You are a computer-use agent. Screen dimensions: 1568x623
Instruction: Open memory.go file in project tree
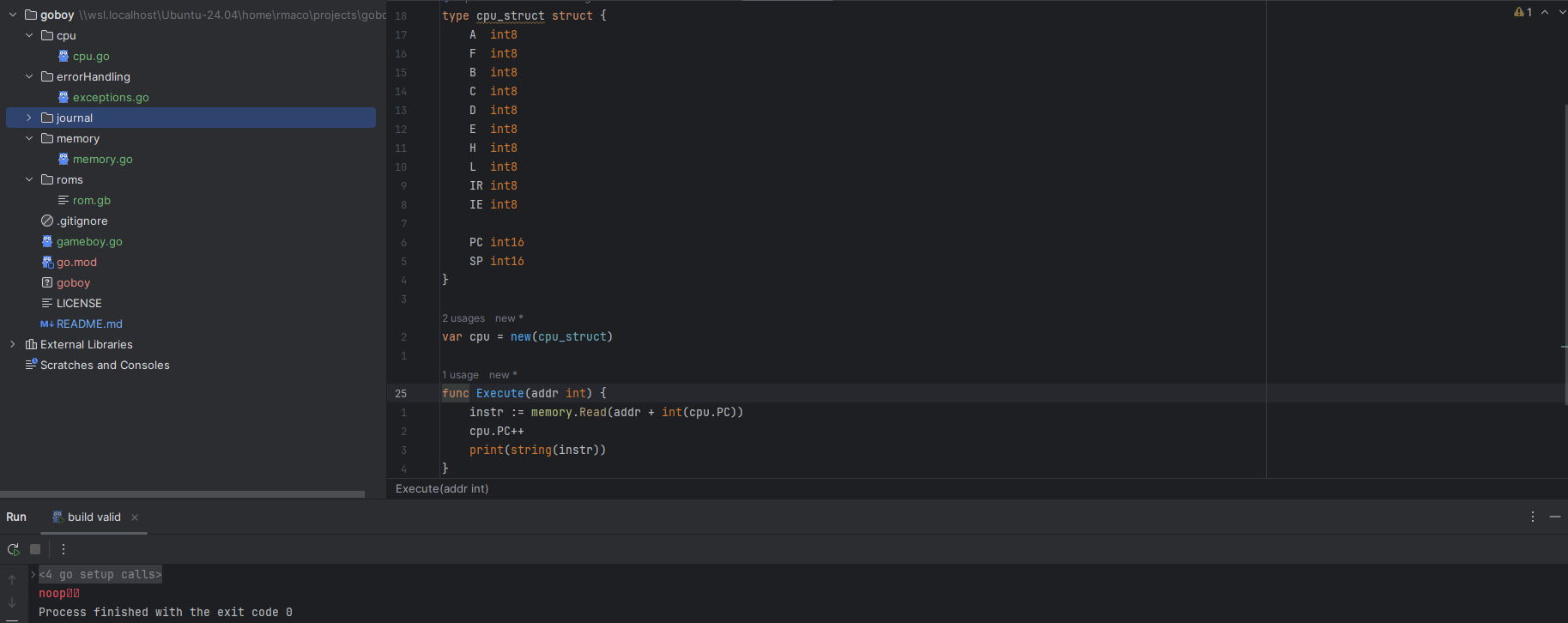tap(102, 159)
